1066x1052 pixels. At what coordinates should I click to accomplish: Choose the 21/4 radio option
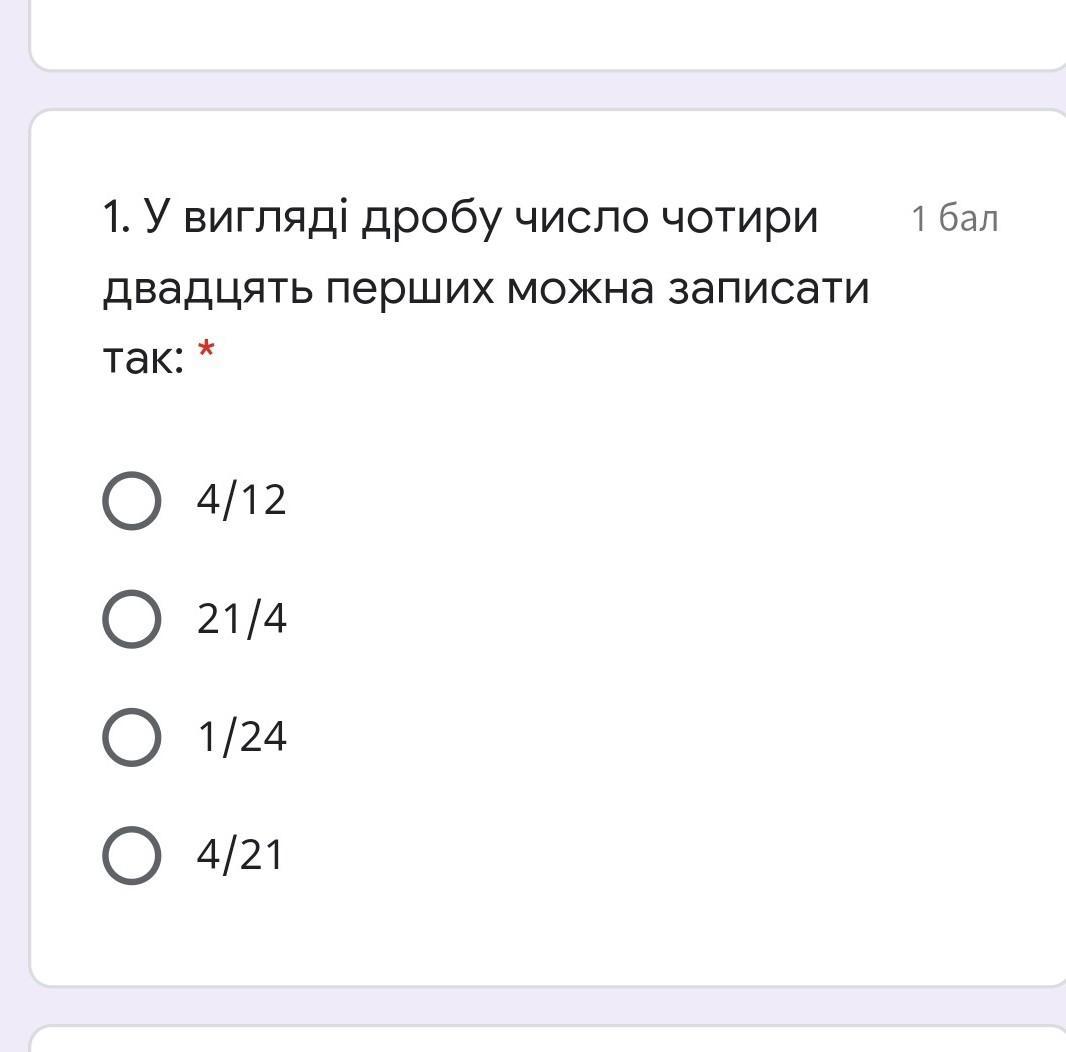131,619
